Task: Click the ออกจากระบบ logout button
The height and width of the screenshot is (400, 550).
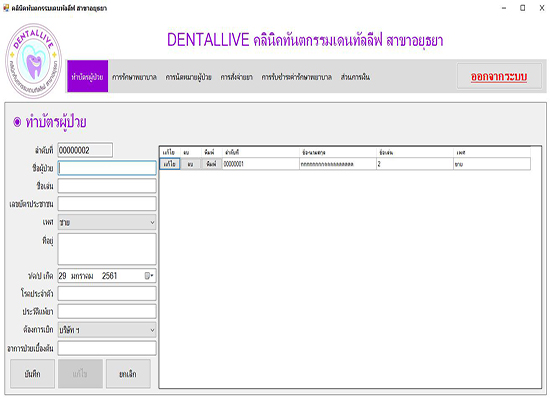Action: click(x=499, y=76)
